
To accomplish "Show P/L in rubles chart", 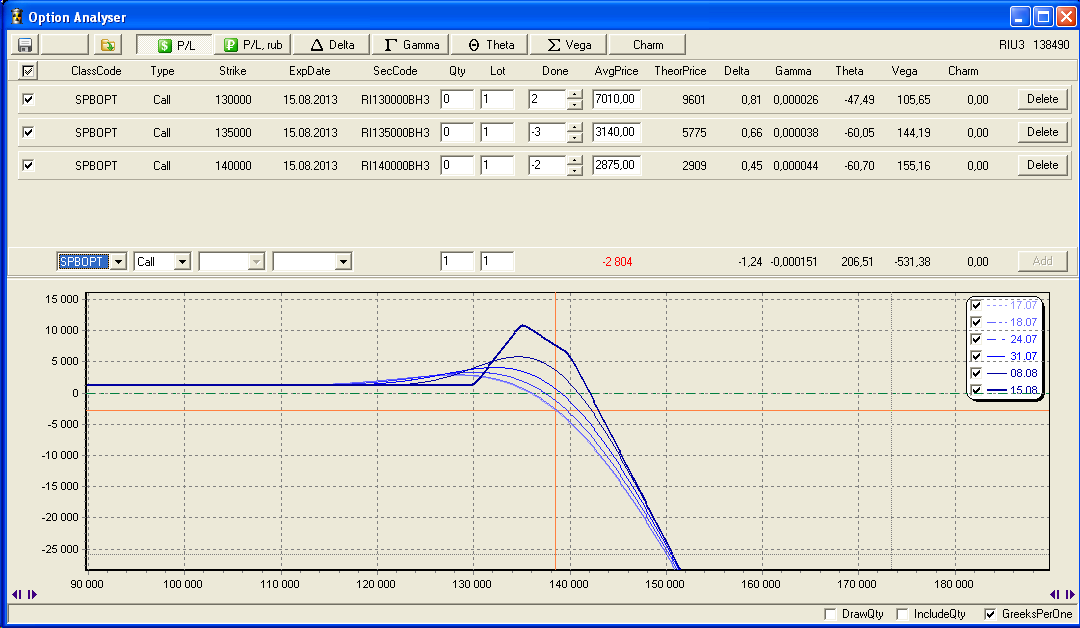I will (x=254, y=45).
